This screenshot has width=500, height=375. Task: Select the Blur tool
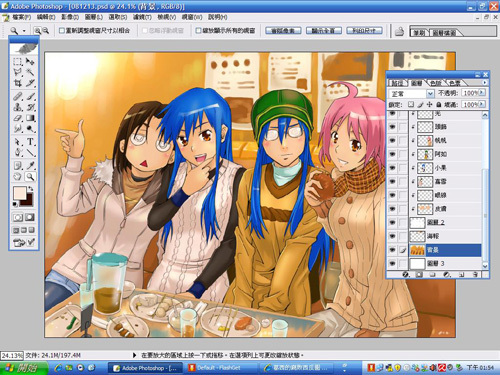[18, 129]
